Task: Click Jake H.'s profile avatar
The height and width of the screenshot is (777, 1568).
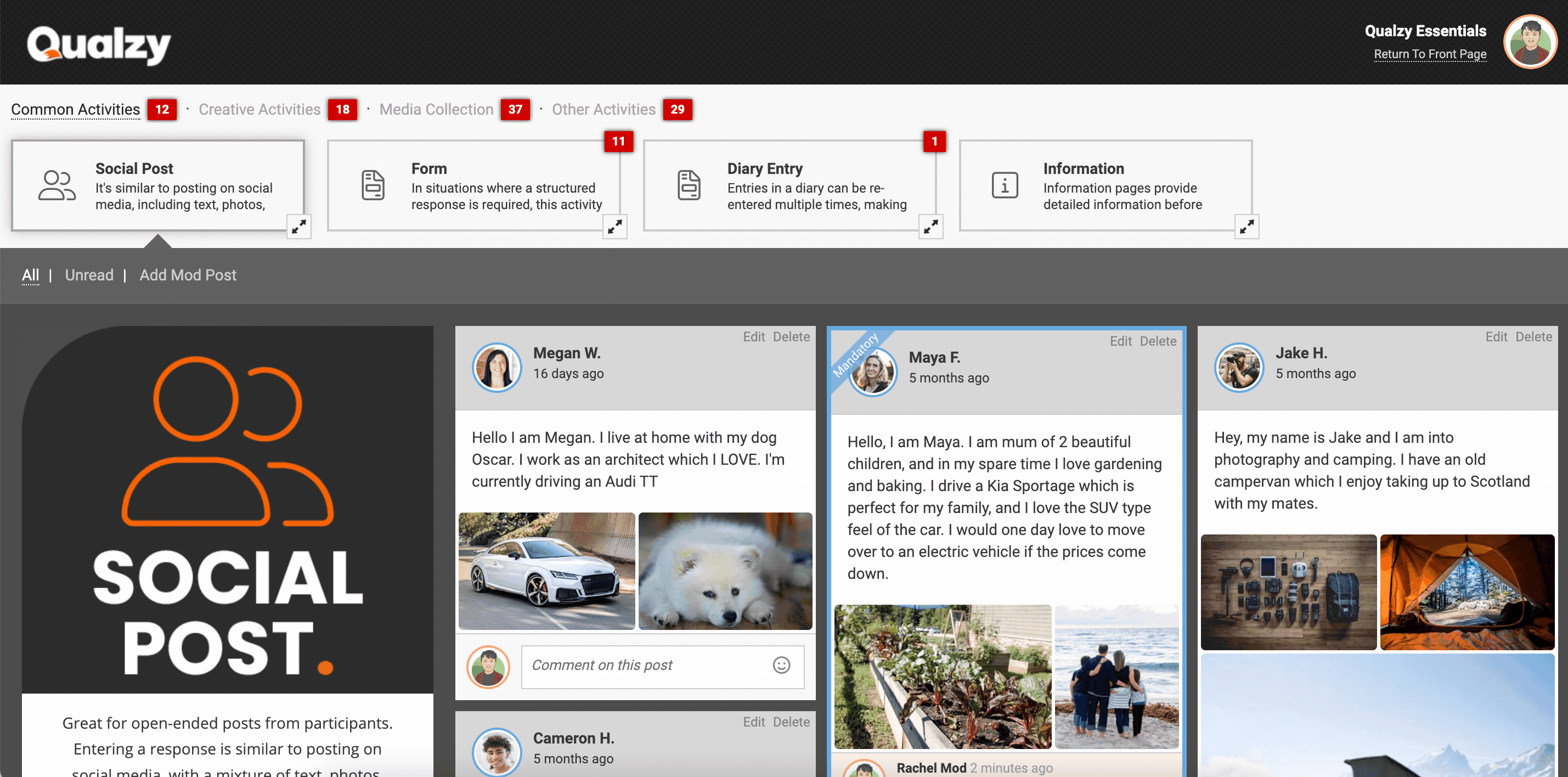Action: click(x=1239, y=367)
